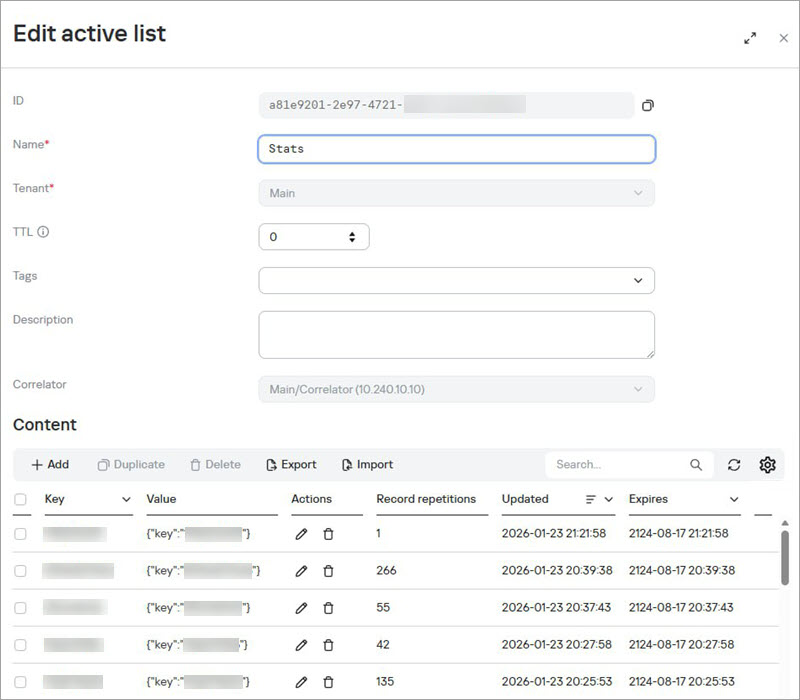Edit the record with 55 repetitions
This screenshot has height=700, width=800.
301,608
